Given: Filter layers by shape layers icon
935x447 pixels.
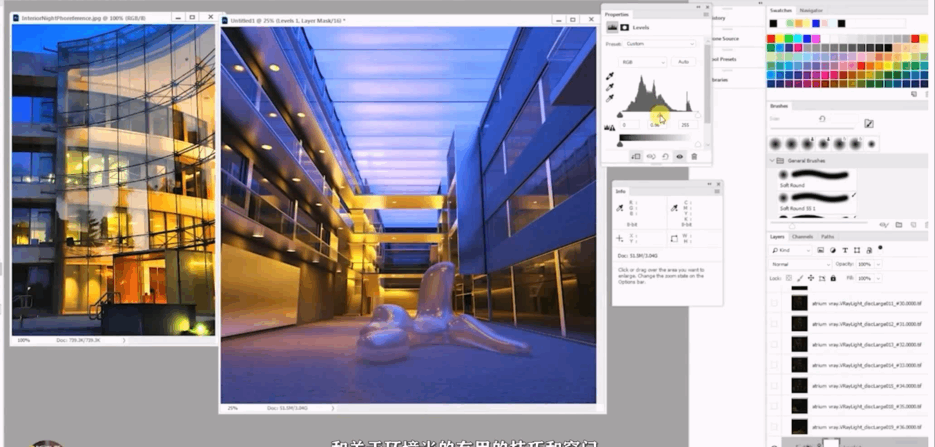Looking at the screenshot, I should (x=857, y=250).
